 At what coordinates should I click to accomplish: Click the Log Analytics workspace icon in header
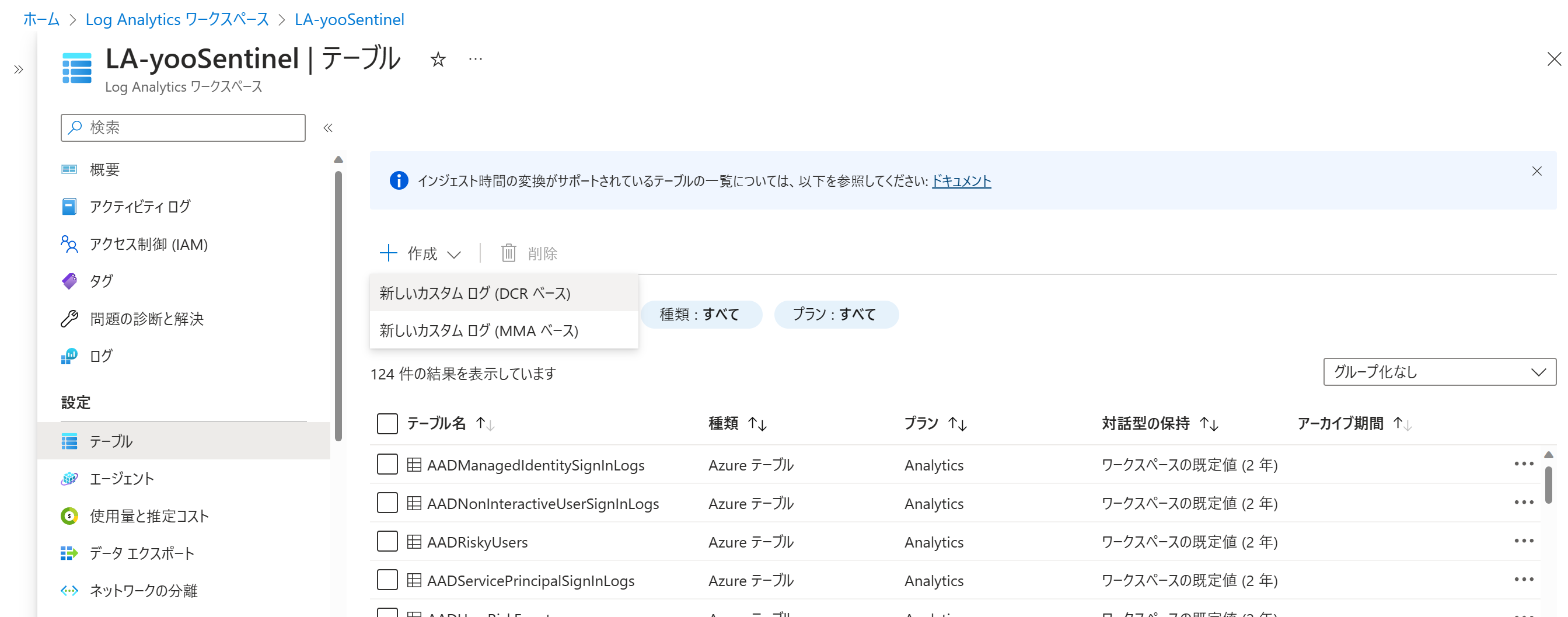point(76,68)
